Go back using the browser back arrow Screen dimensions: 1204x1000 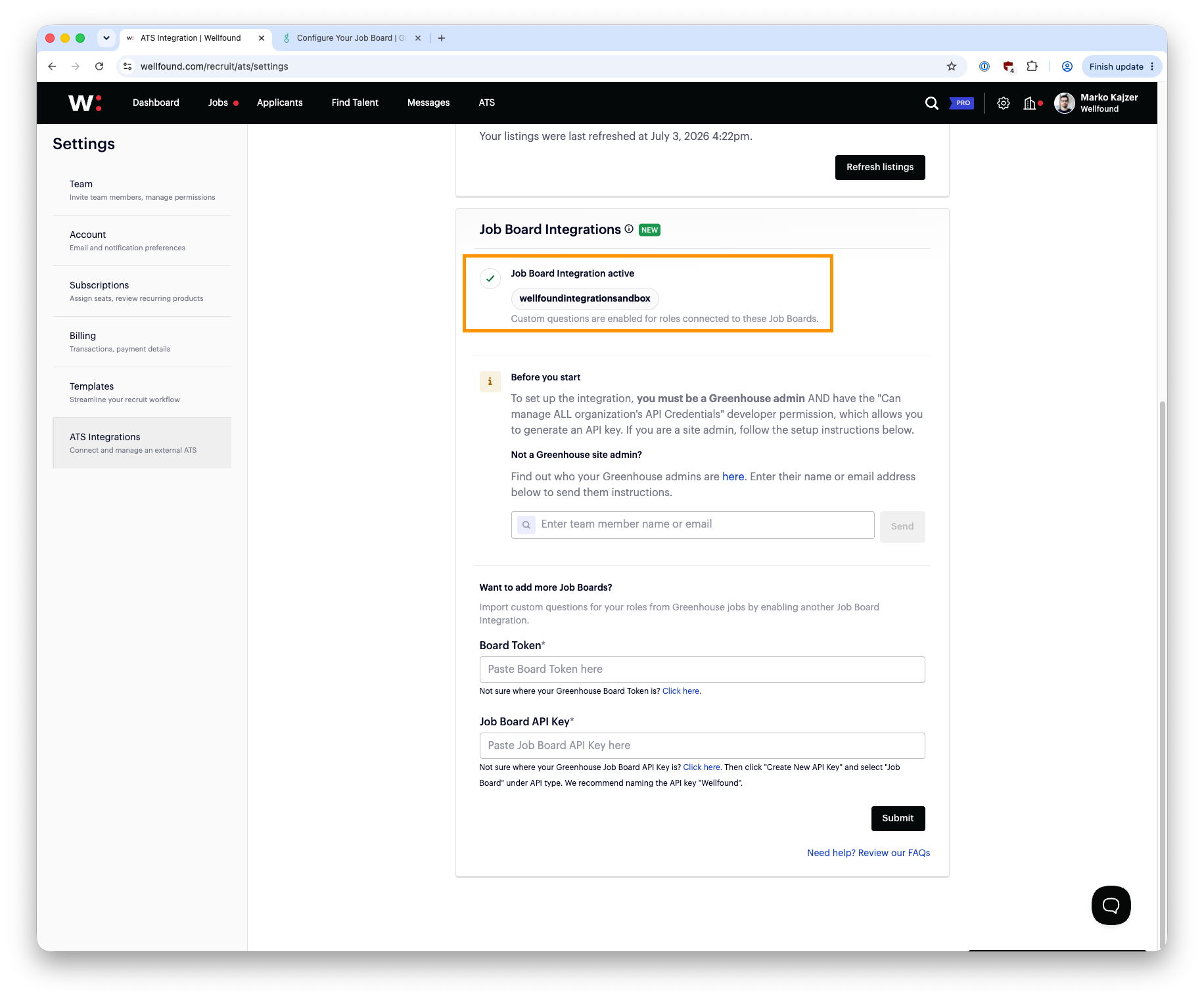(x=52, y=66)
